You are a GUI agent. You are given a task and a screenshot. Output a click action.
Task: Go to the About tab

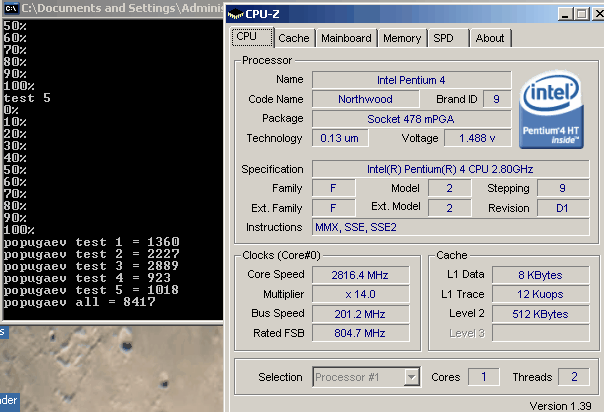pyautogui.click(x=490, y=38)
